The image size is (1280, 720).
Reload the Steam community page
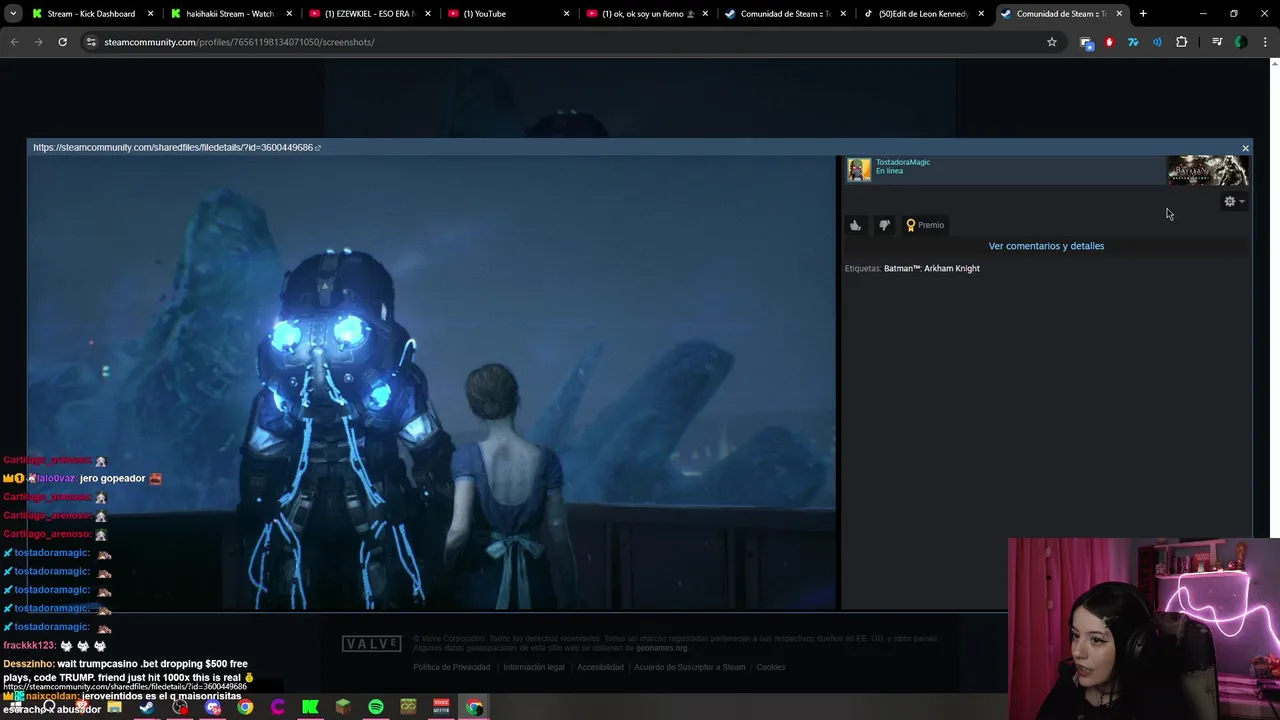(x=62, y=42)
